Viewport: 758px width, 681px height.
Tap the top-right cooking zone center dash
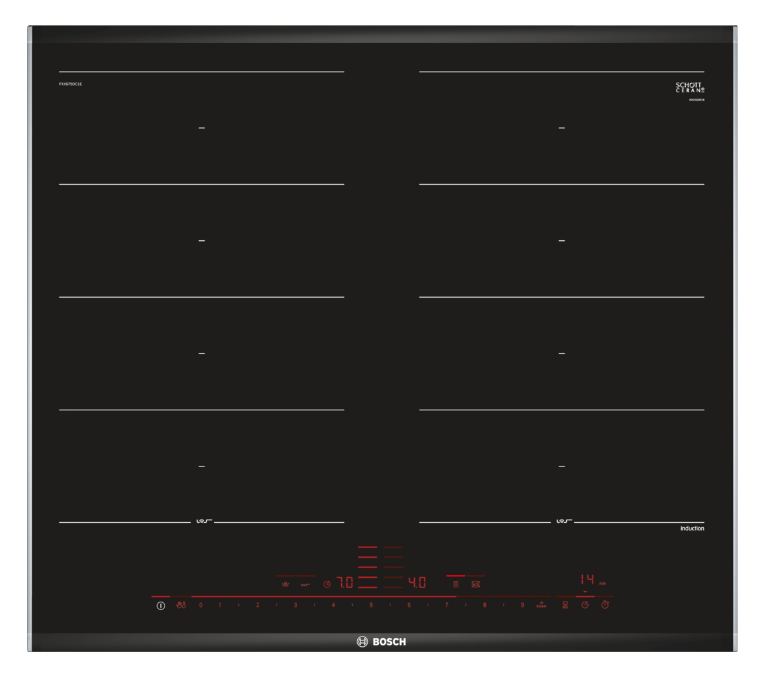(561, 129)
